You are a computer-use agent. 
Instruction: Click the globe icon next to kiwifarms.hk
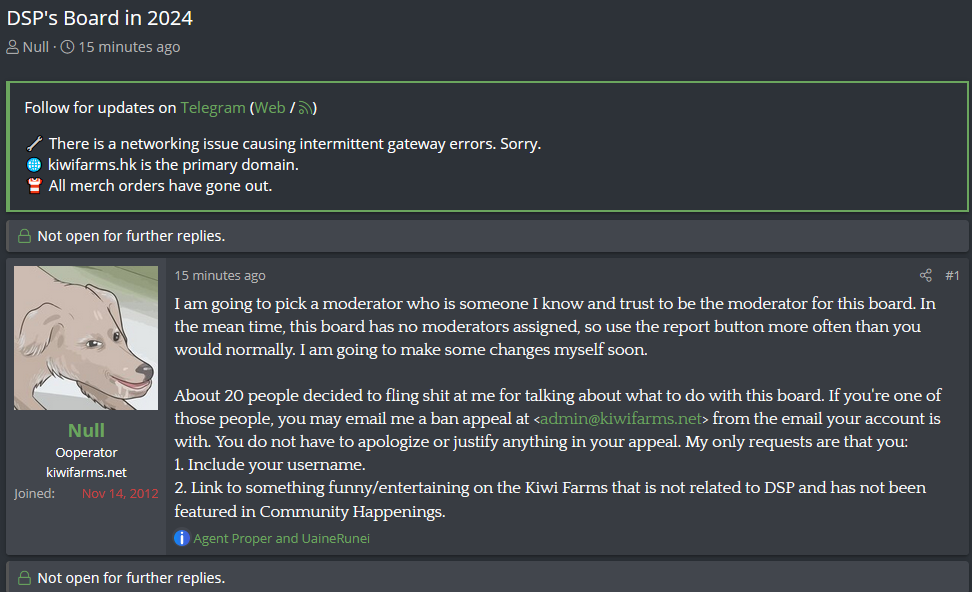point(35,165)
